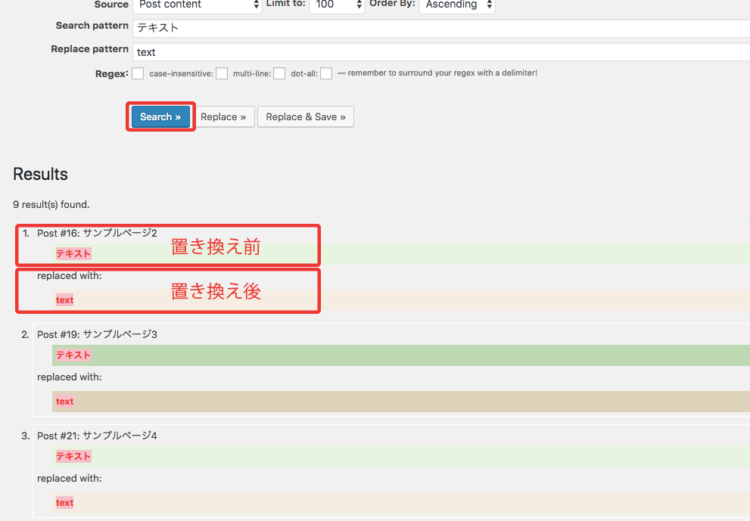Screen dimensions: 750x521
Task: Click highlighted テキスト match in Post #16
Action: pos(73,254)
